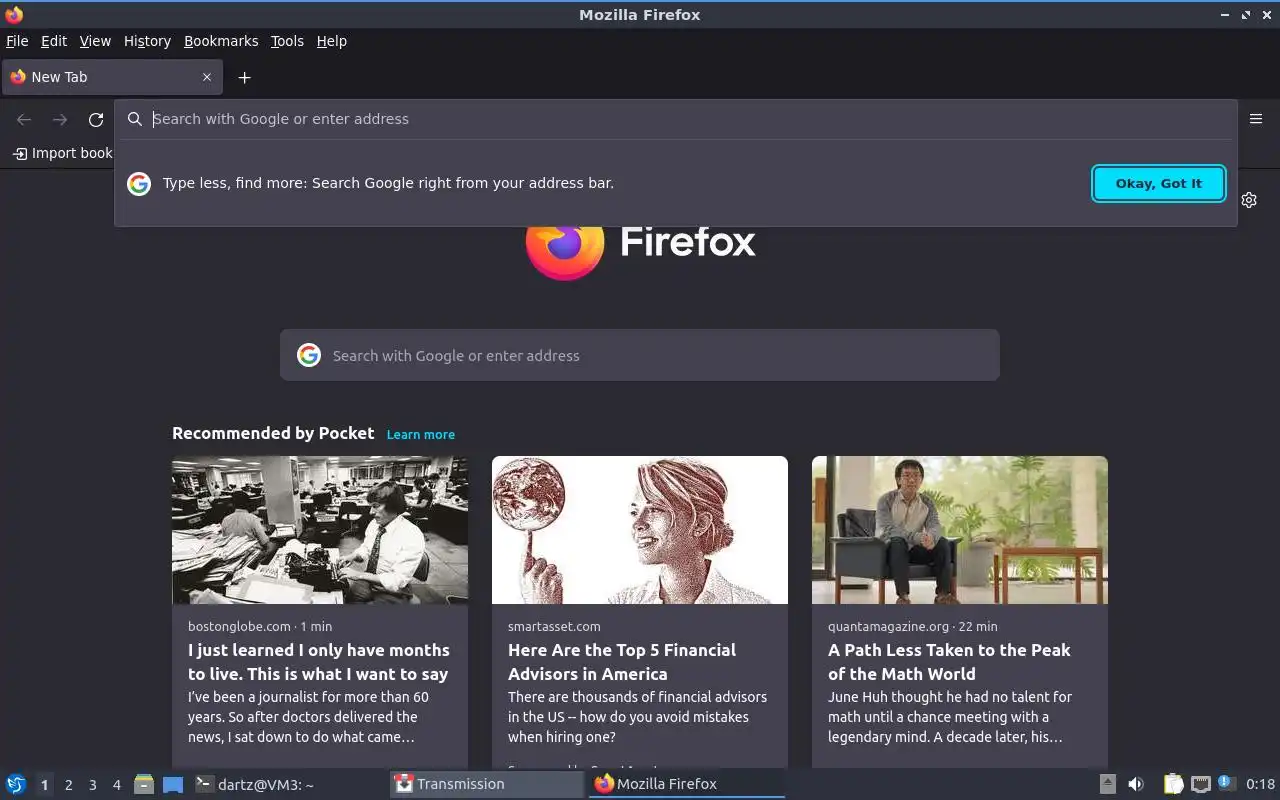This screenshot has height=800, width=1280.
Task: Open the View menu
Action: pos(95,41)
